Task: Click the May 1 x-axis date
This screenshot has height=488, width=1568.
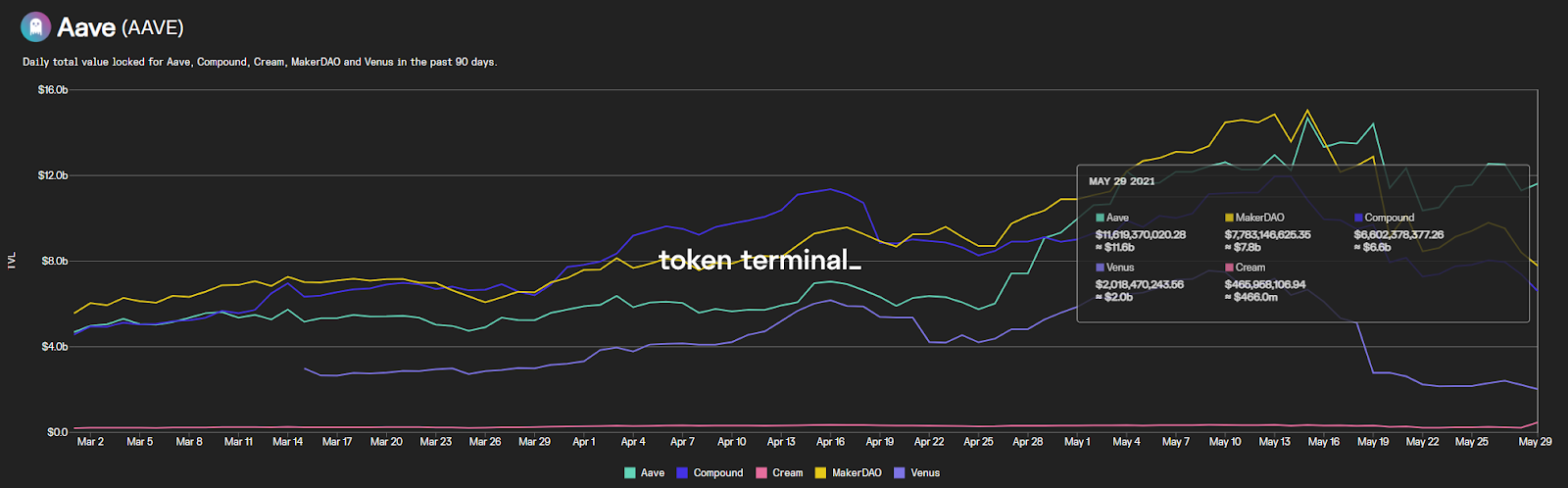Action: tap(1077, 442)
